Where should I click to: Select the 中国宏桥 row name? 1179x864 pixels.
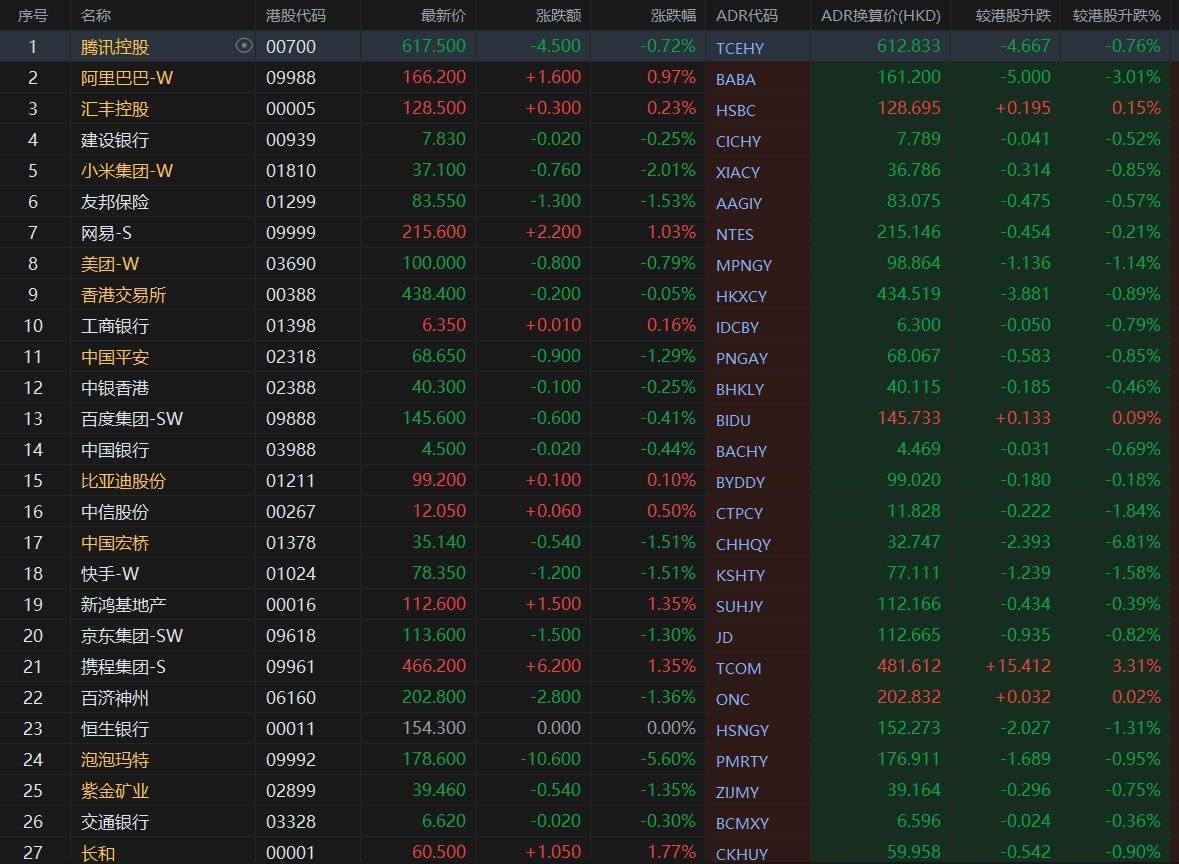click(115, 543)
